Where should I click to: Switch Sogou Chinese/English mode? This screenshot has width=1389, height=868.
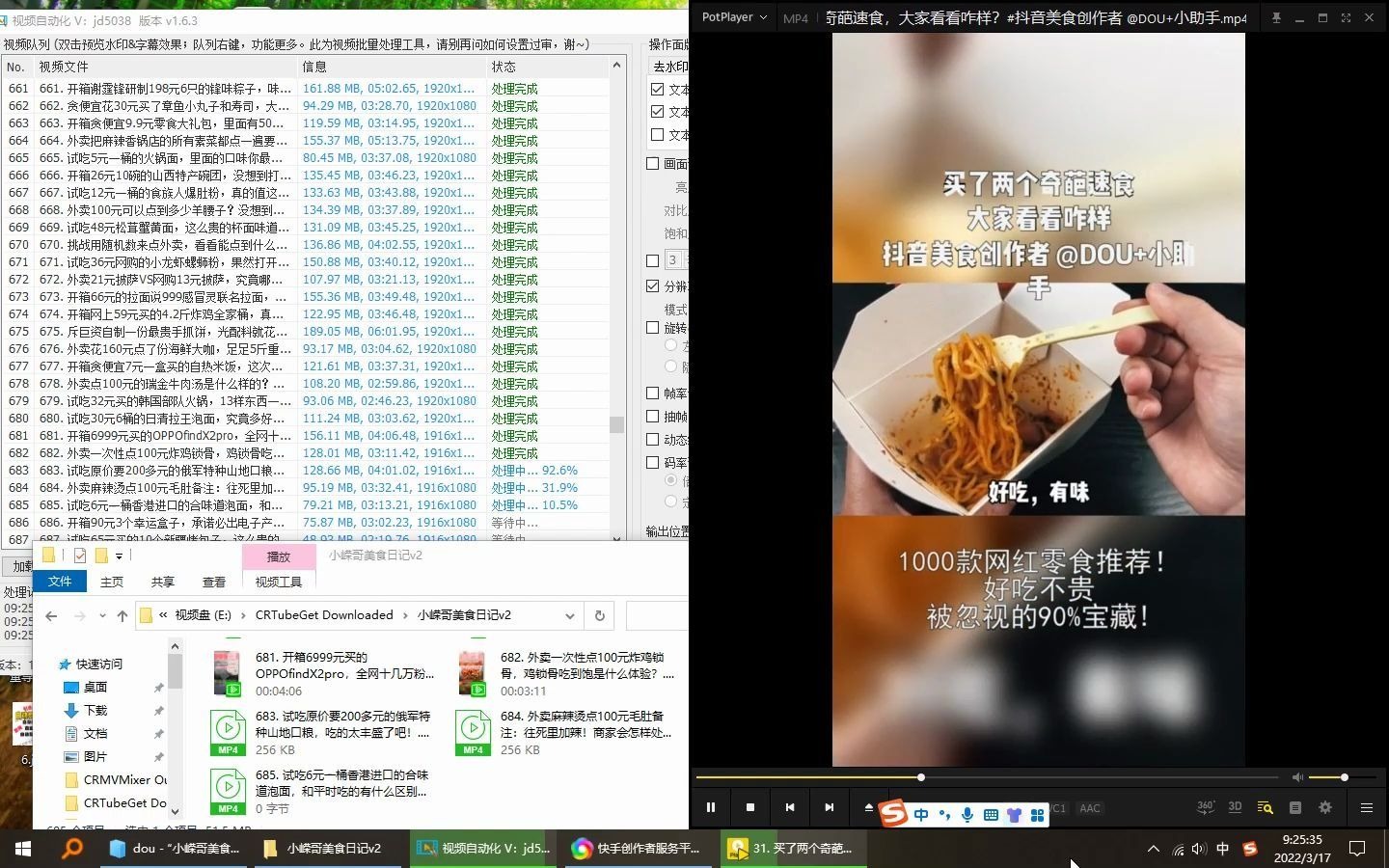(x=921, y=815)
